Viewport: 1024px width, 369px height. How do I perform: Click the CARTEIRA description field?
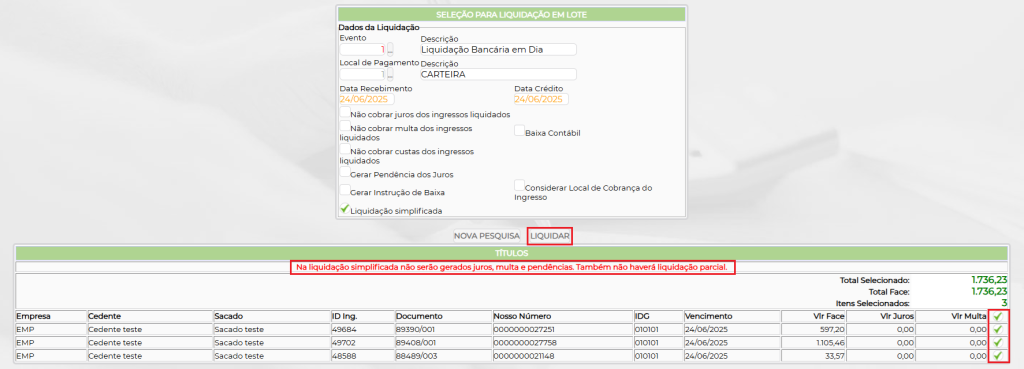498,74
